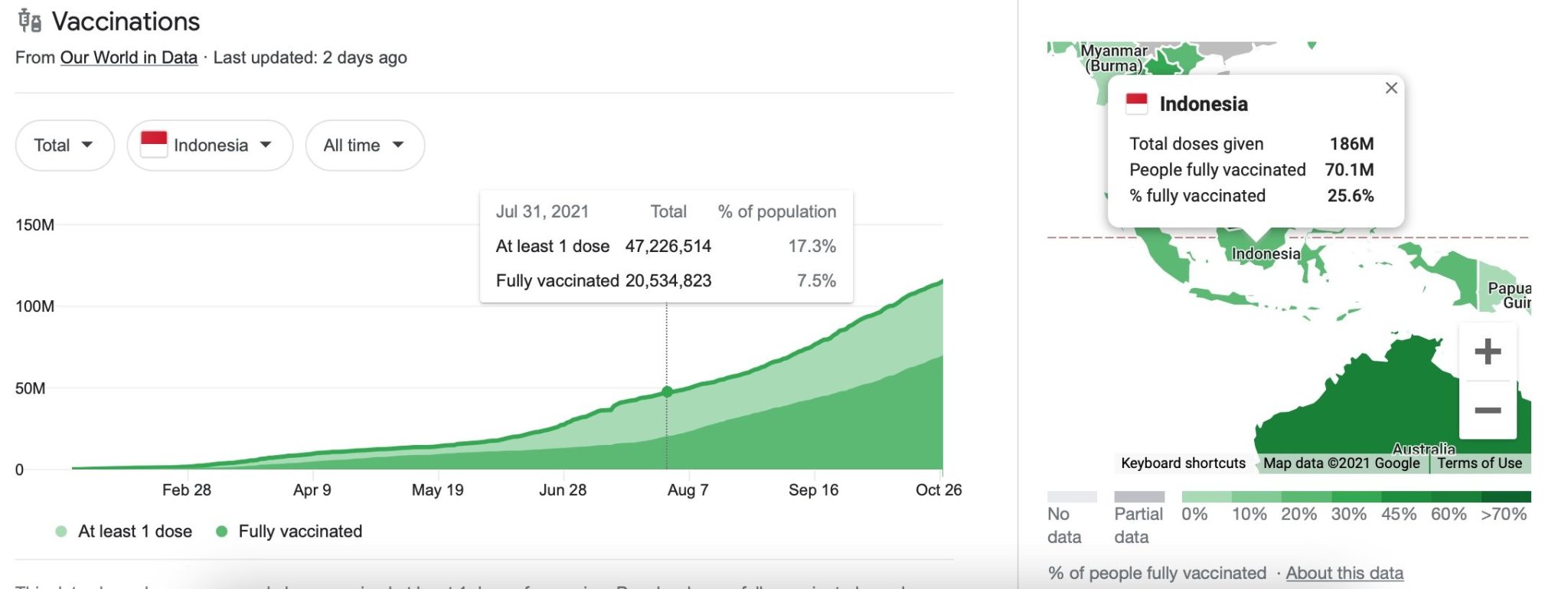Click the Fully vaccinated legend dot
The width and height of the screenshot is (1568, 589).
[222, 532]
